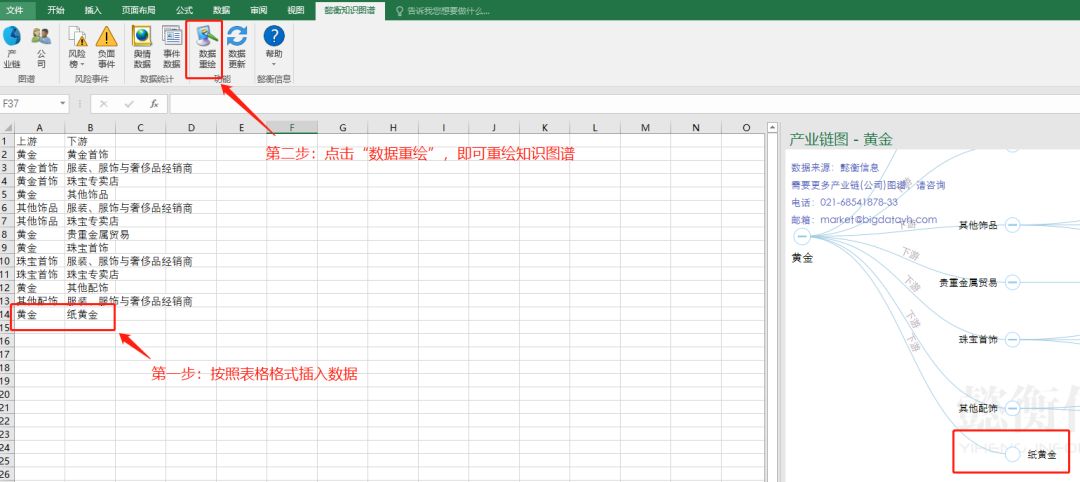Screen dimensions: 1080x482
Task: Click the insert function fx icon
Action: coord(154,104)
